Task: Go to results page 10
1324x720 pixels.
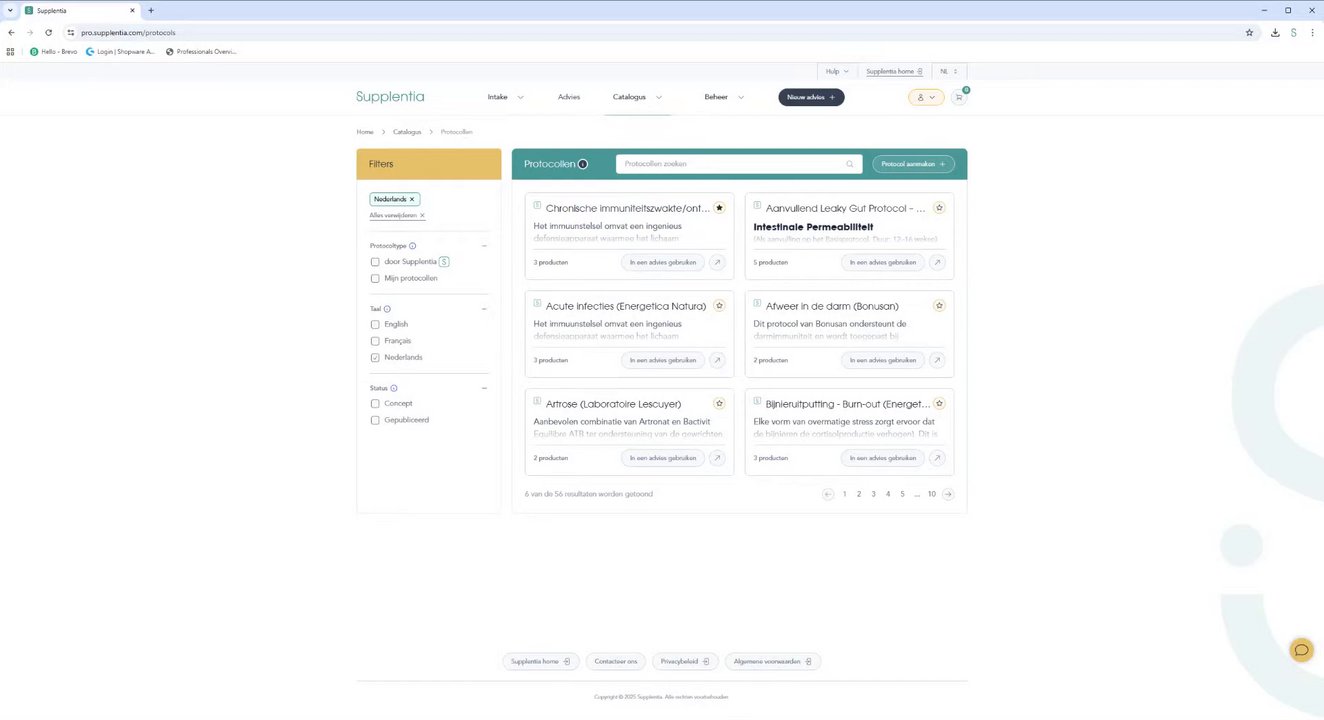Action: (931, 494)
